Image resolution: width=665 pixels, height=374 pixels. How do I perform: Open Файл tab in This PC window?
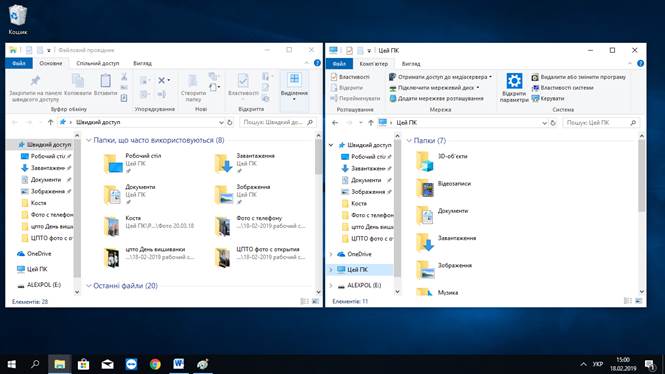click(339, 64)
